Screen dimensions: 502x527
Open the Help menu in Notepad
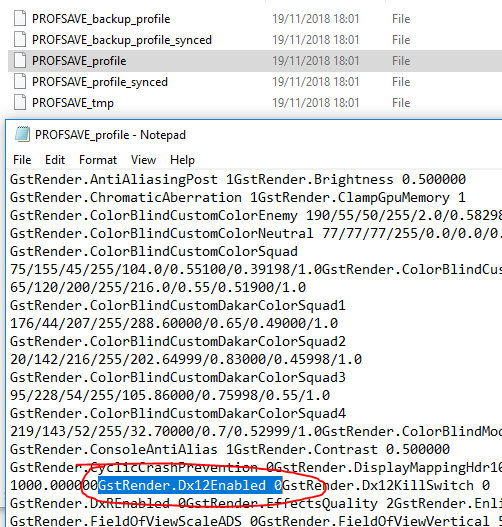[x=182, y=160]
